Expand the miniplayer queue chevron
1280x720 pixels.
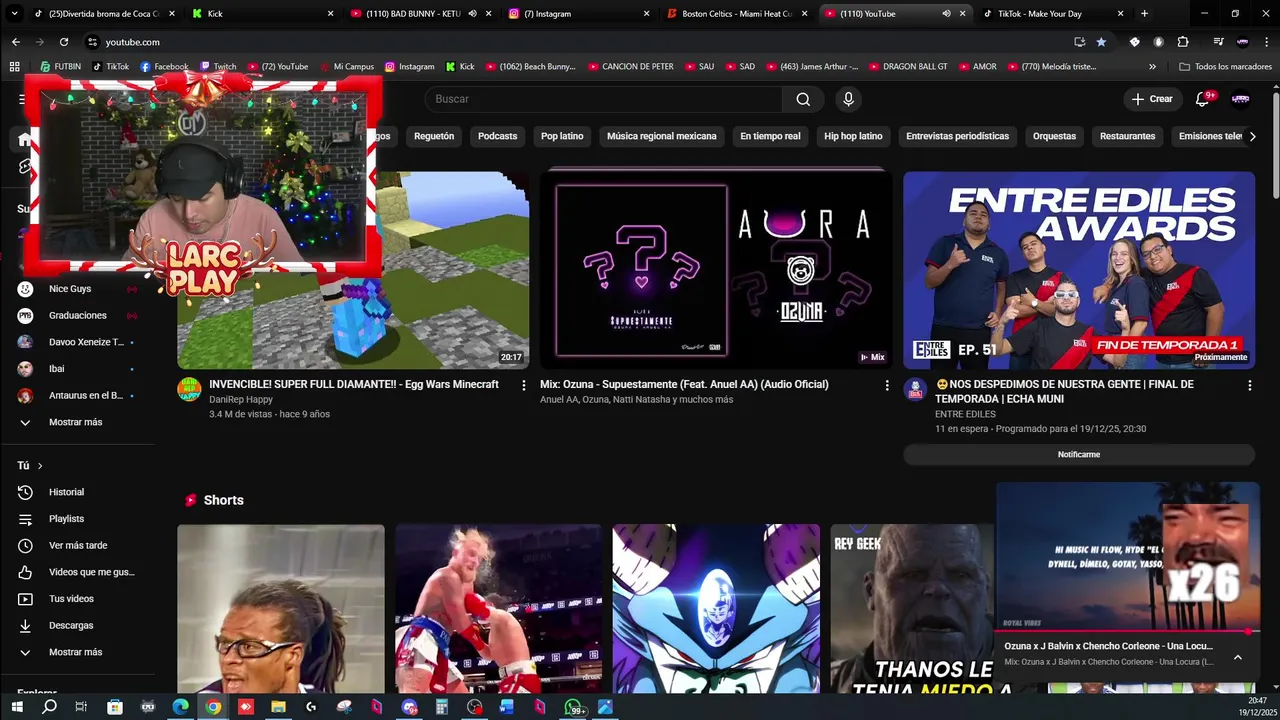tap(1237, 657)
